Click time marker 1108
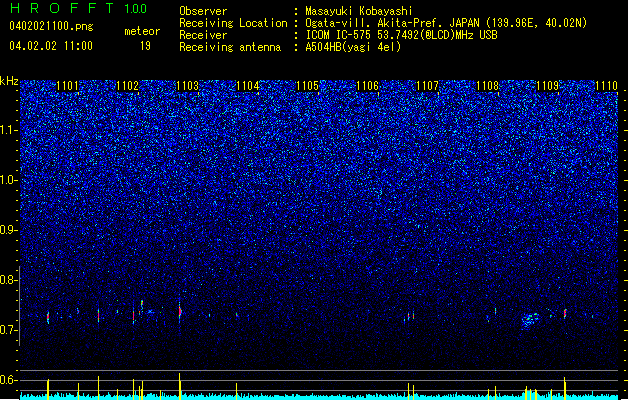The width and height of the screenshot is (629, 400). pos(487,86)
